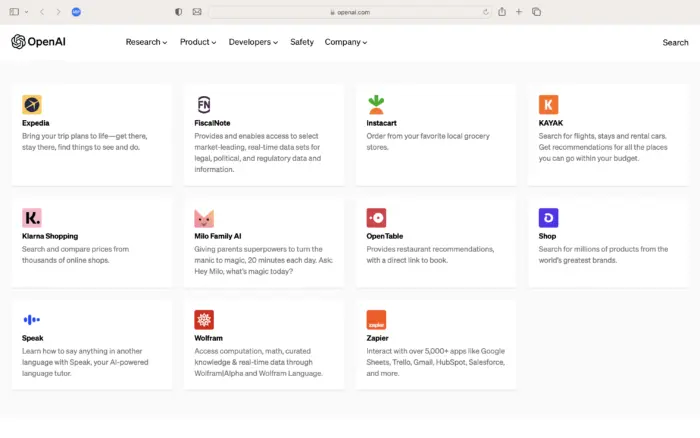Click text 'Learn how to say anything in another'

click(82, 351)
